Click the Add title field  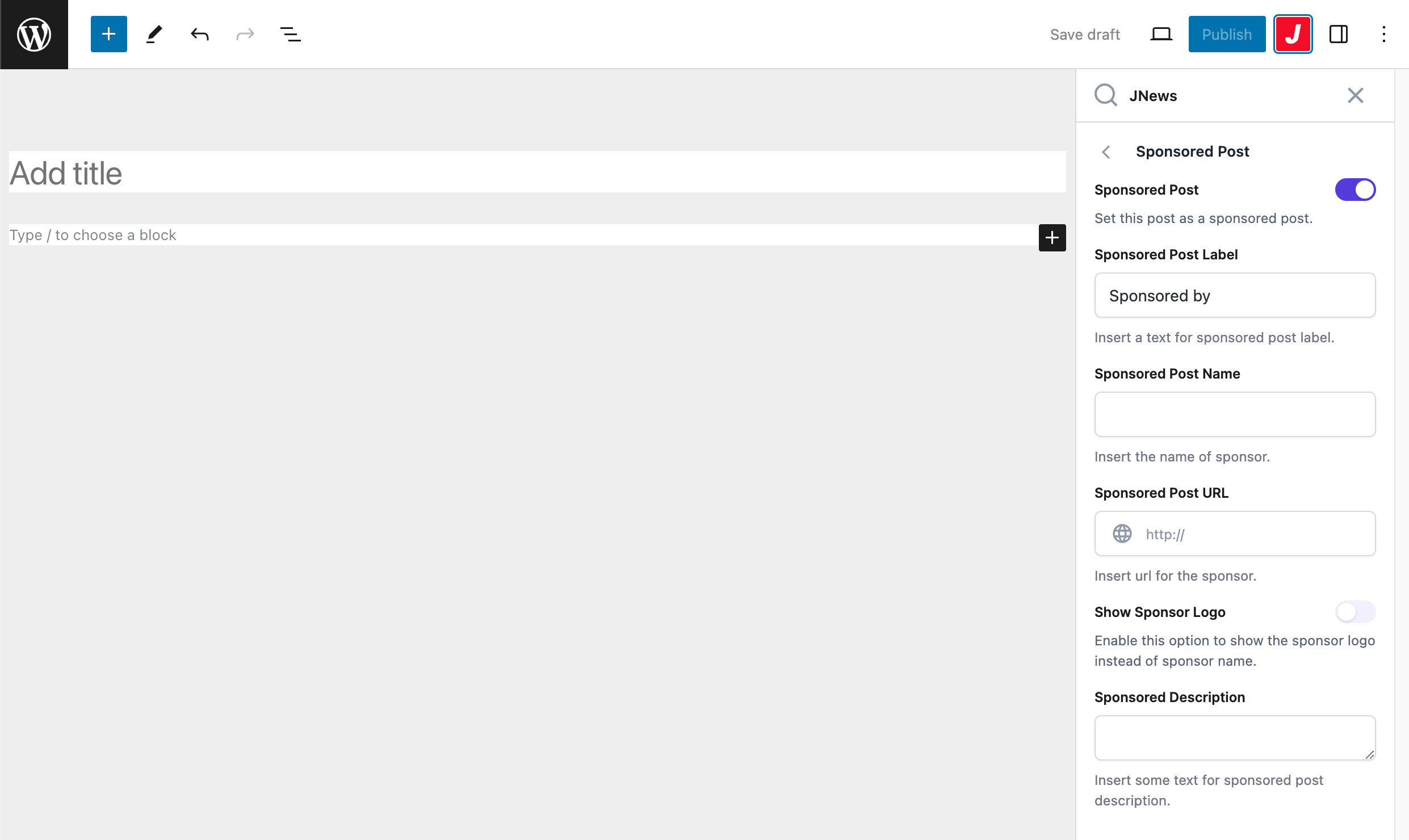pyautogui.click(x=536, y=173)
